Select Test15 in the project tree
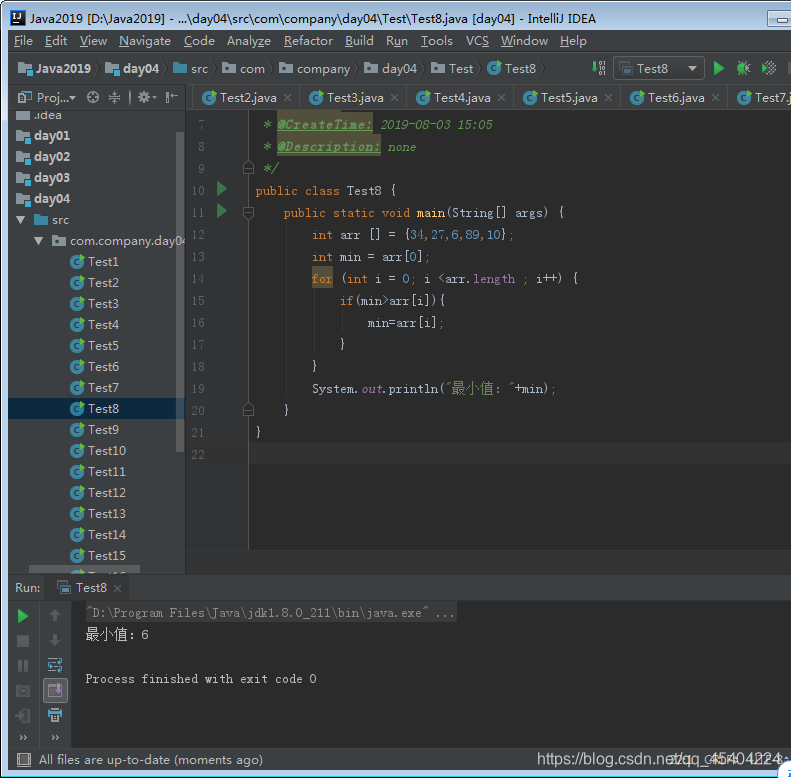This screenshot has width=791, height=778. 98,556
